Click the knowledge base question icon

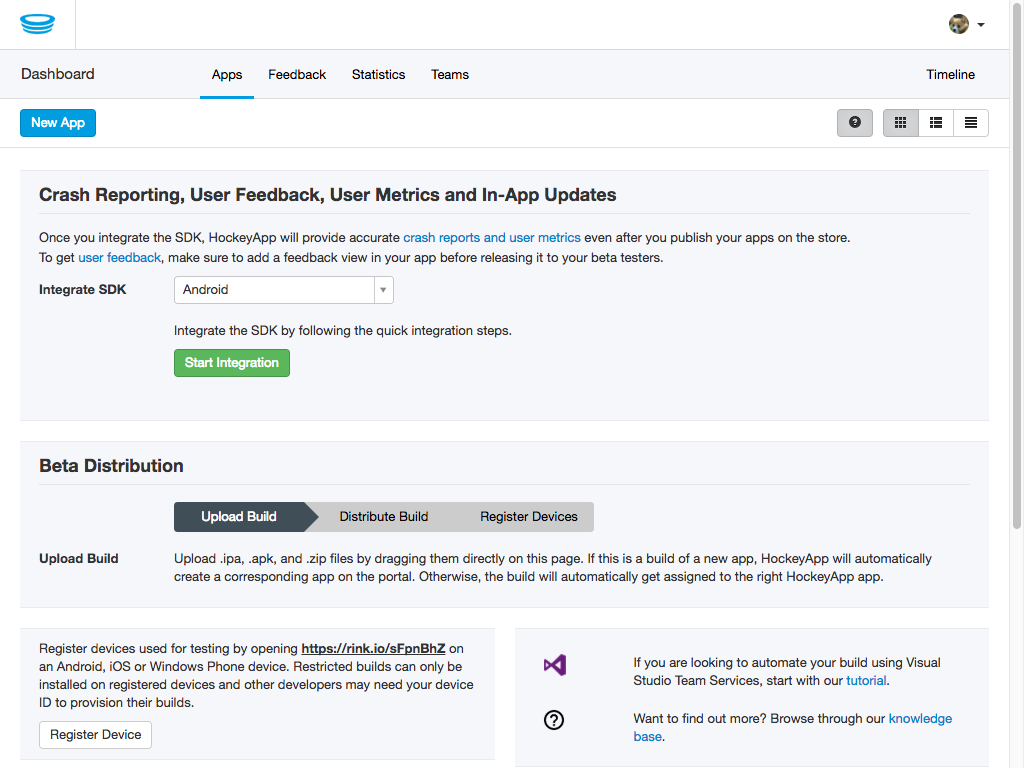553,719
